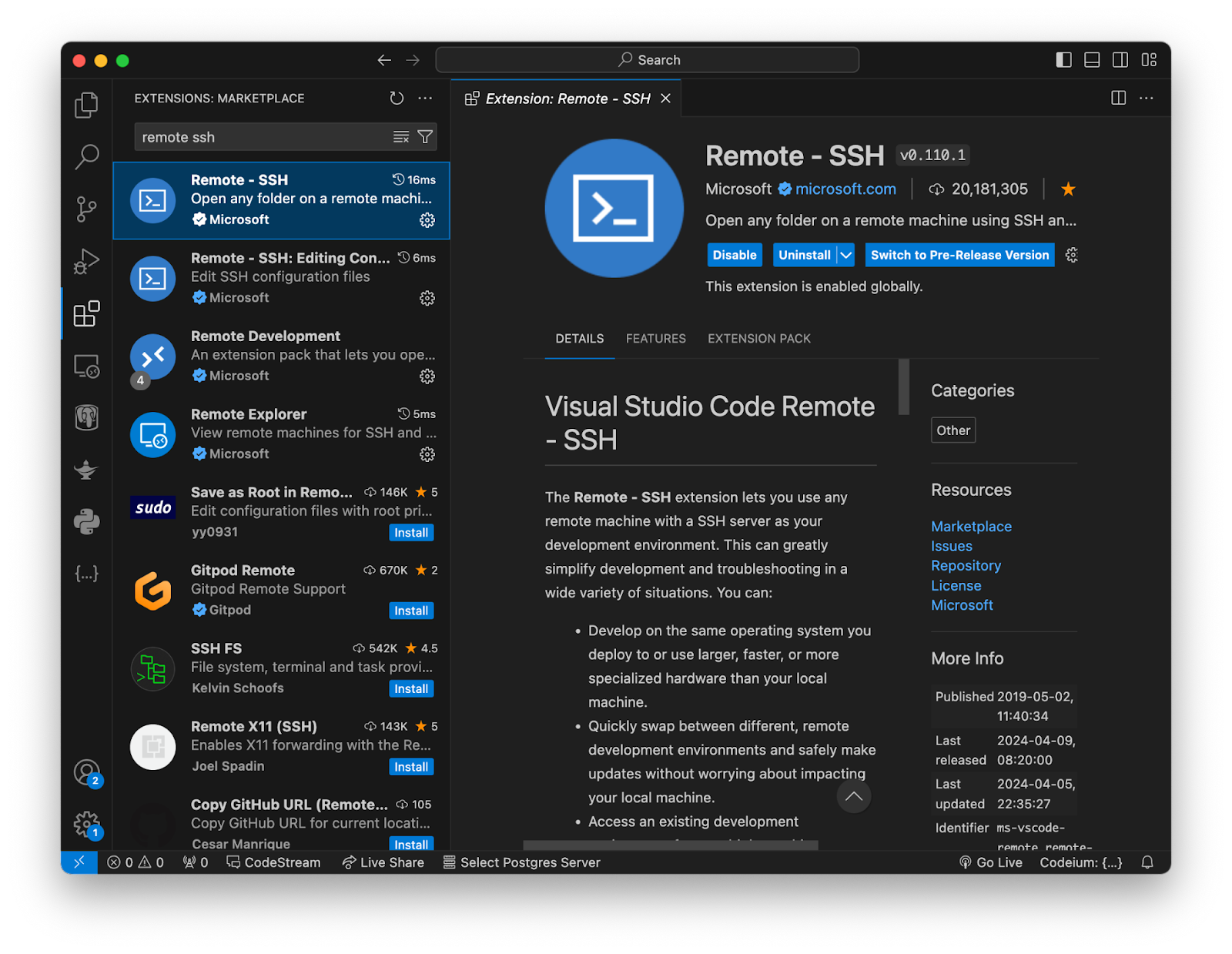Split the editor to the right
1232x954 pixels.
[x=1119, y=98]
